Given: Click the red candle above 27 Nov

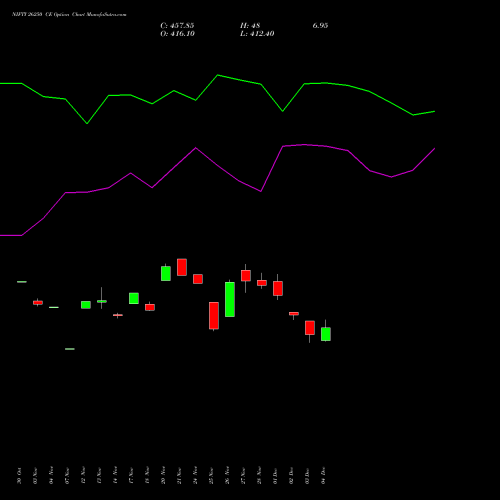Looking at the screenshot, I should pyautogui.click(x=246, y=276).
